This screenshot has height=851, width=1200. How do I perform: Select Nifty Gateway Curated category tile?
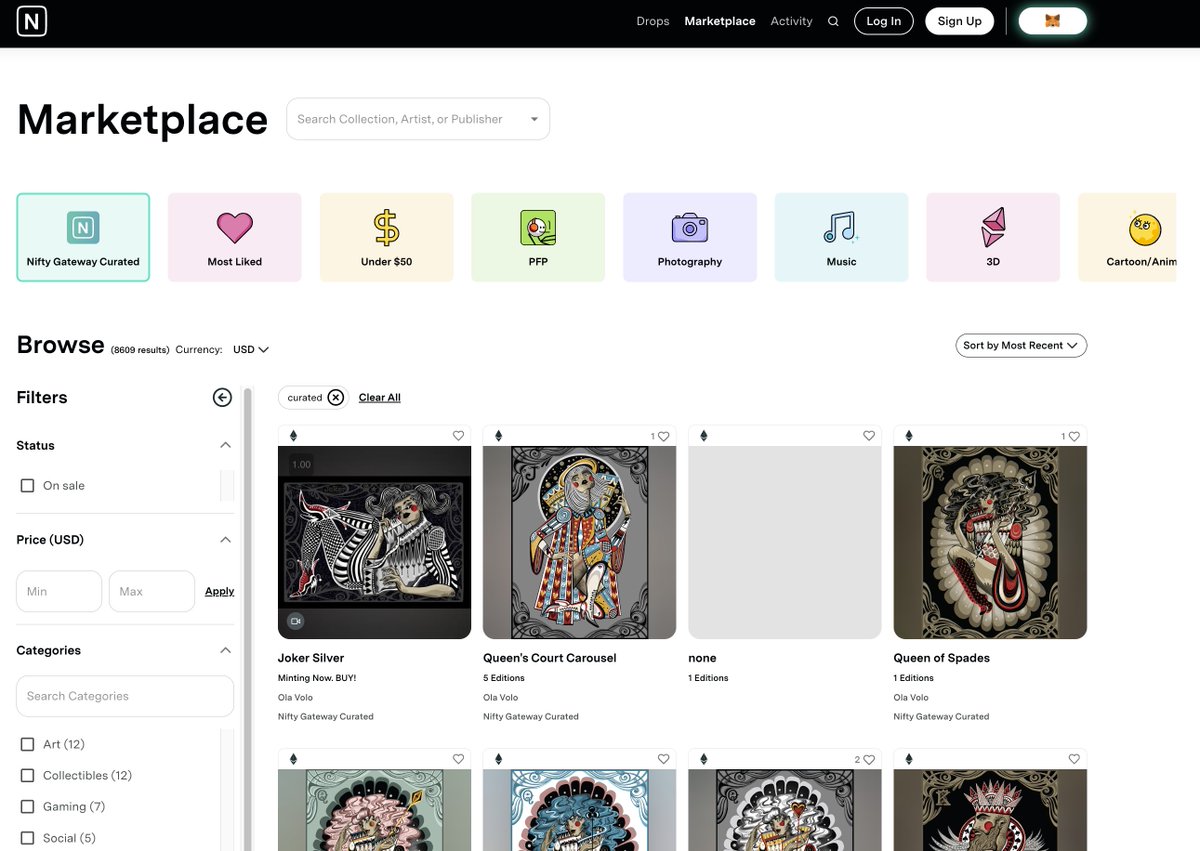coord(83,238)
